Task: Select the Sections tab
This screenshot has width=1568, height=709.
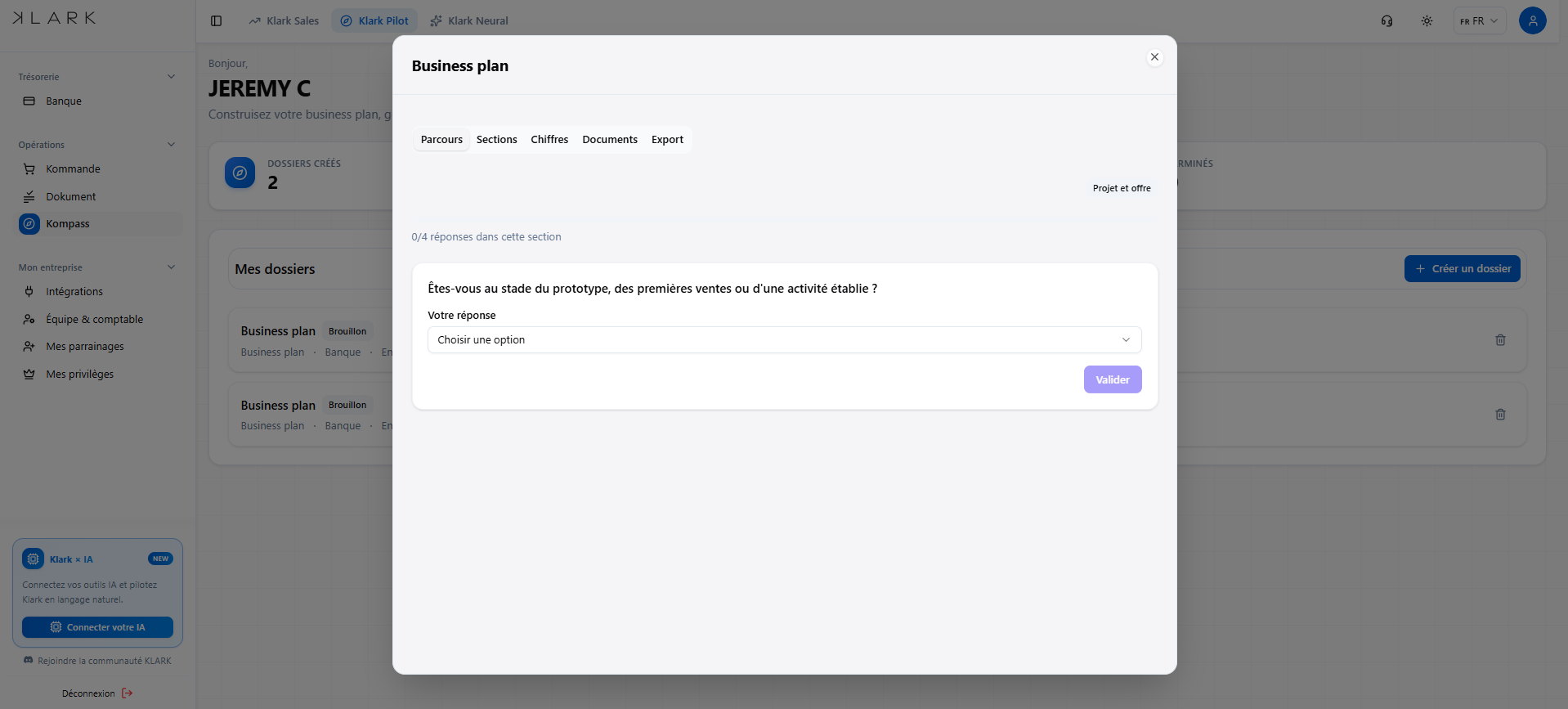Action: [497, 140]
